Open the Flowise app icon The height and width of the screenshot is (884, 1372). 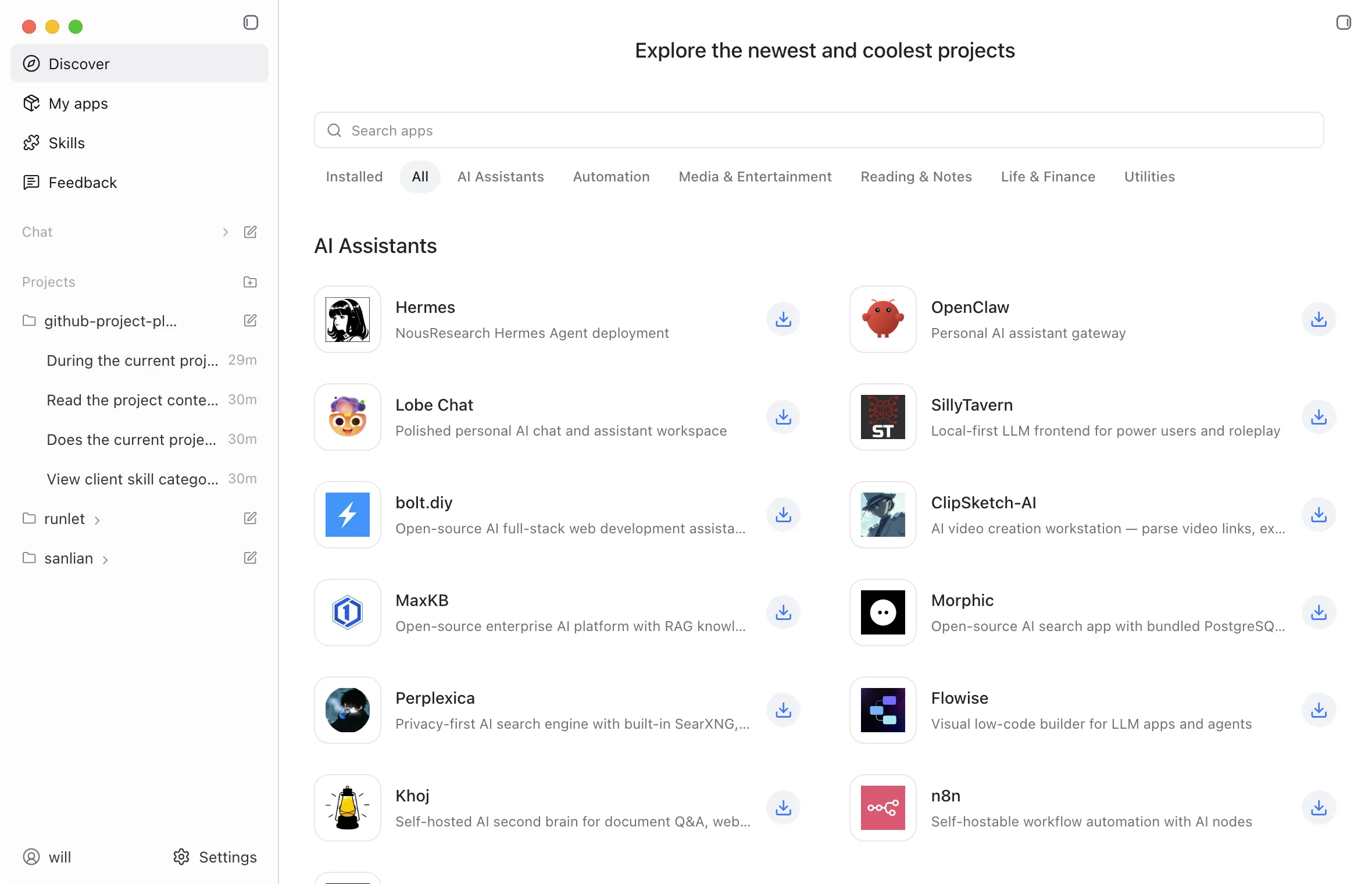[x=883, y=710]
